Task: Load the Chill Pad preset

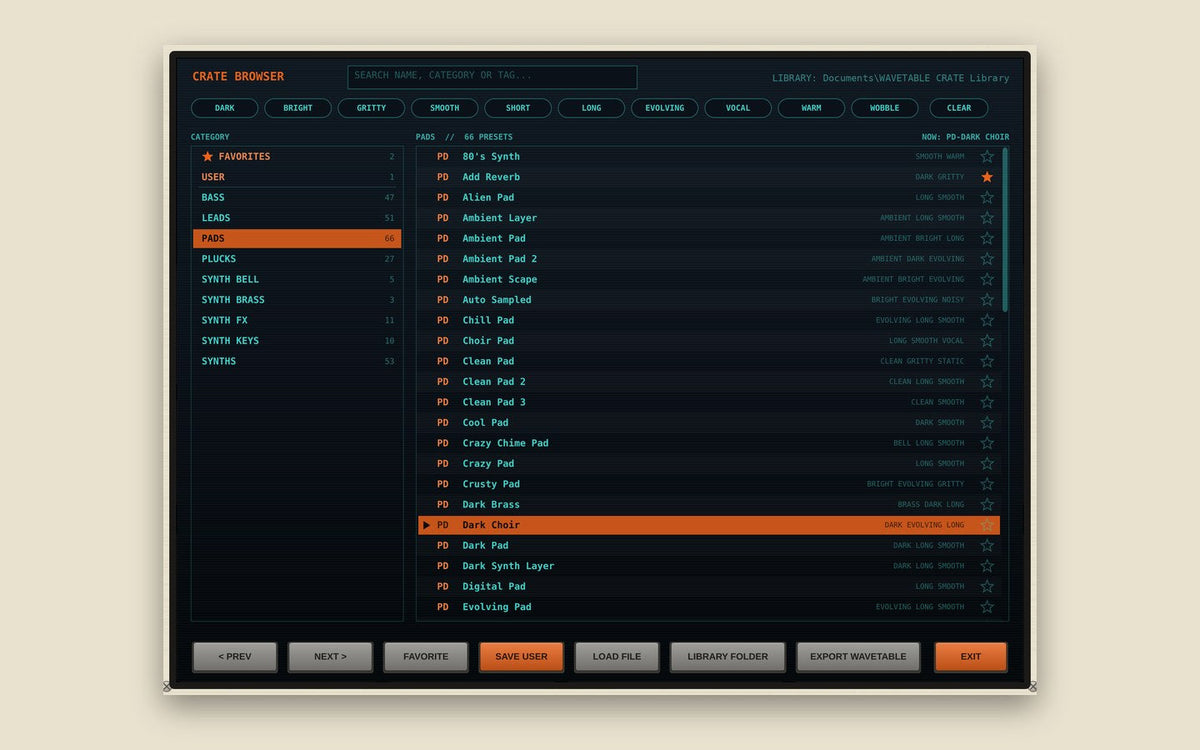Action: (709, 321)
